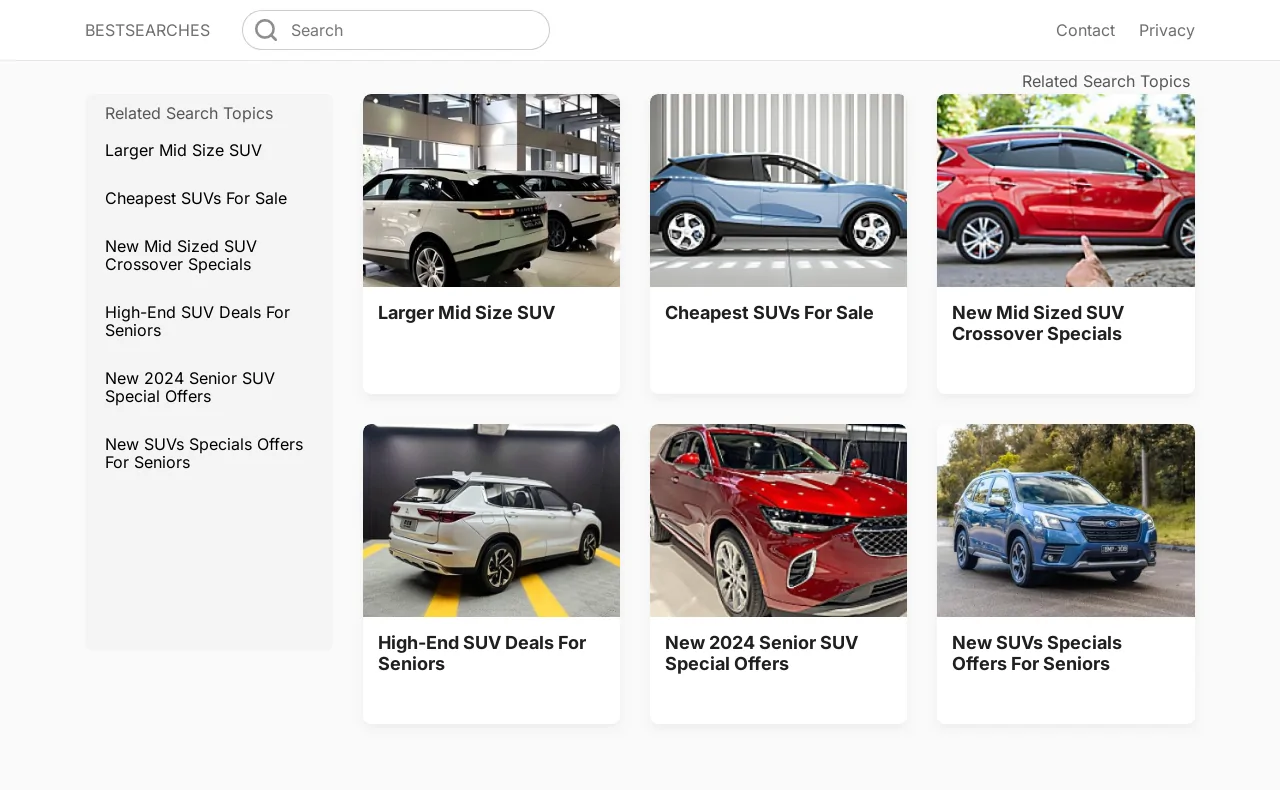This screenshot has height=790, width=1280.
Task: Click the magnifying glass search icon
Action: 266,30
